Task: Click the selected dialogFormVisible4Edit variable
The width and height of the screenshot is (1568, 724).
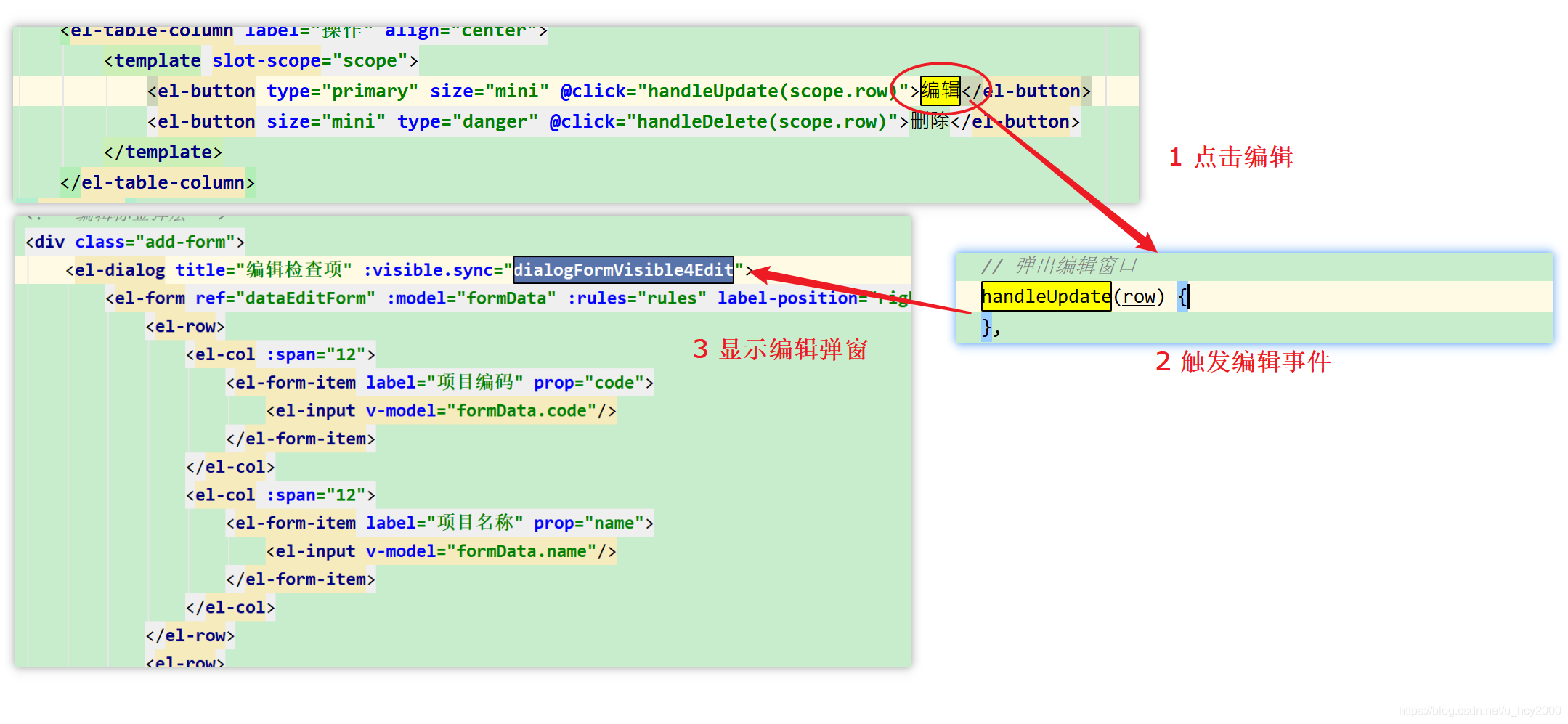Action: click(624, 270)
